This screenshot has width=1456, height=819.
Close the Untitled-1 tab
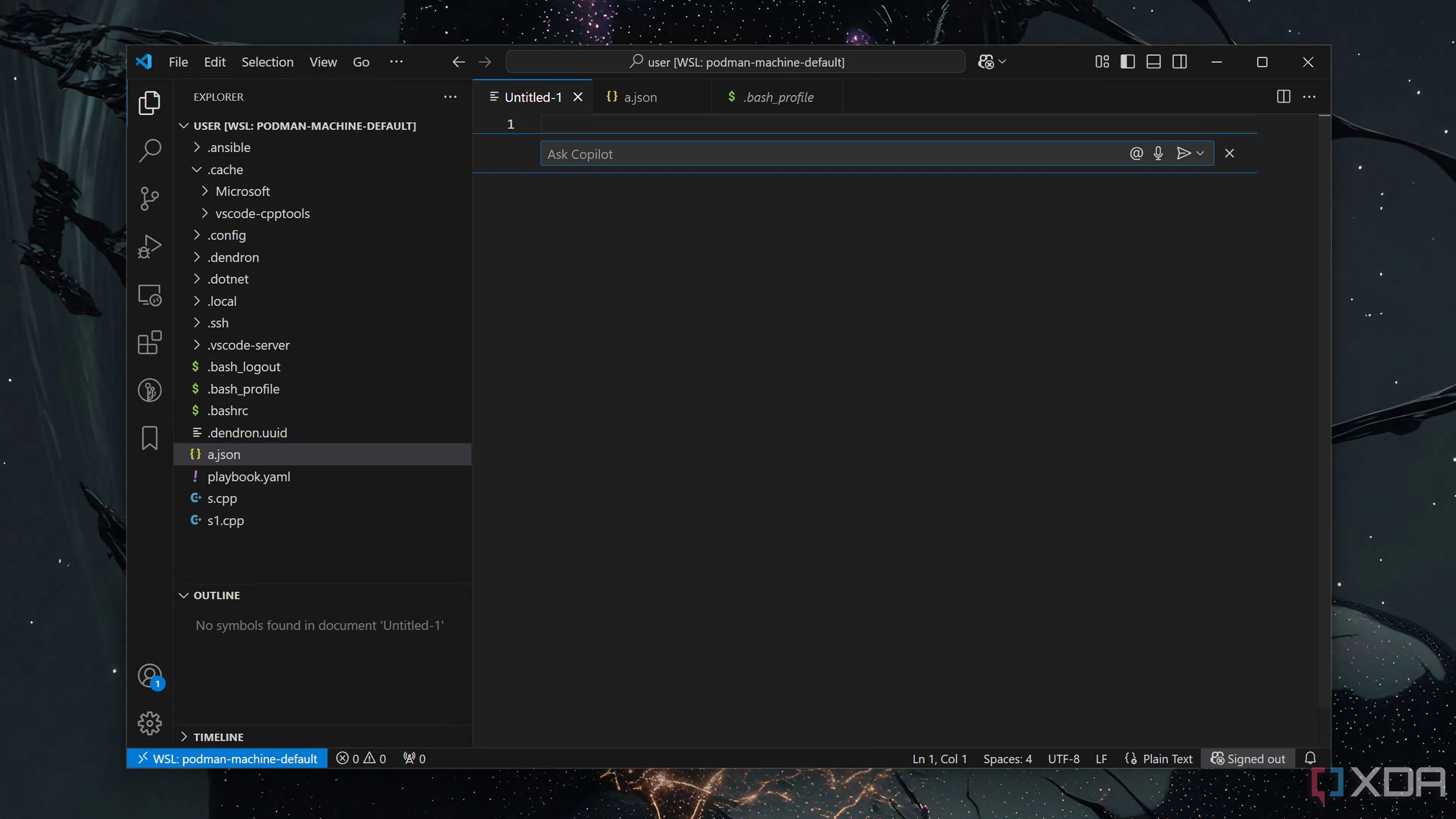577,97
